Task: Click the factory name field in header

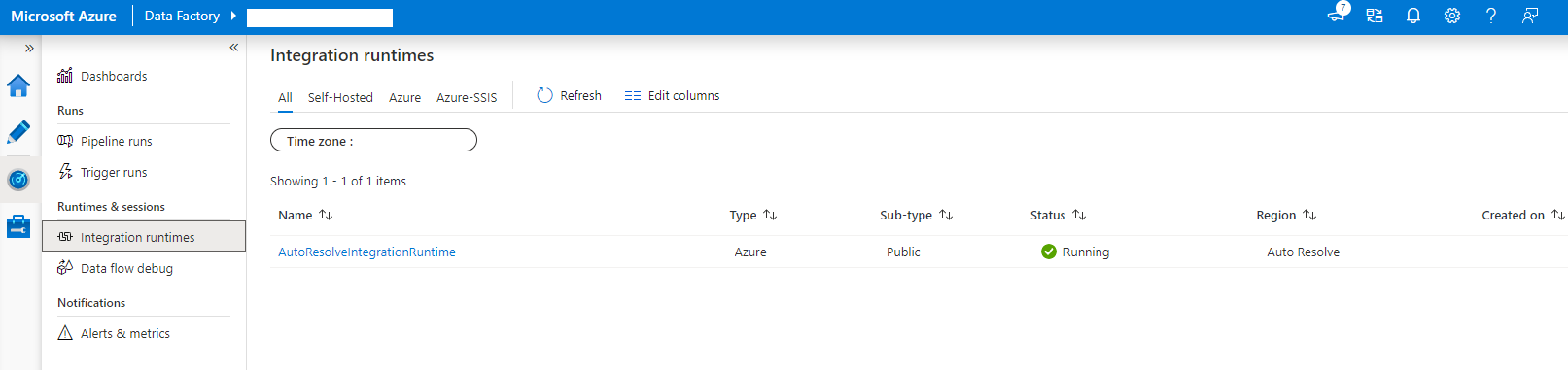Action: click(320, 17)
